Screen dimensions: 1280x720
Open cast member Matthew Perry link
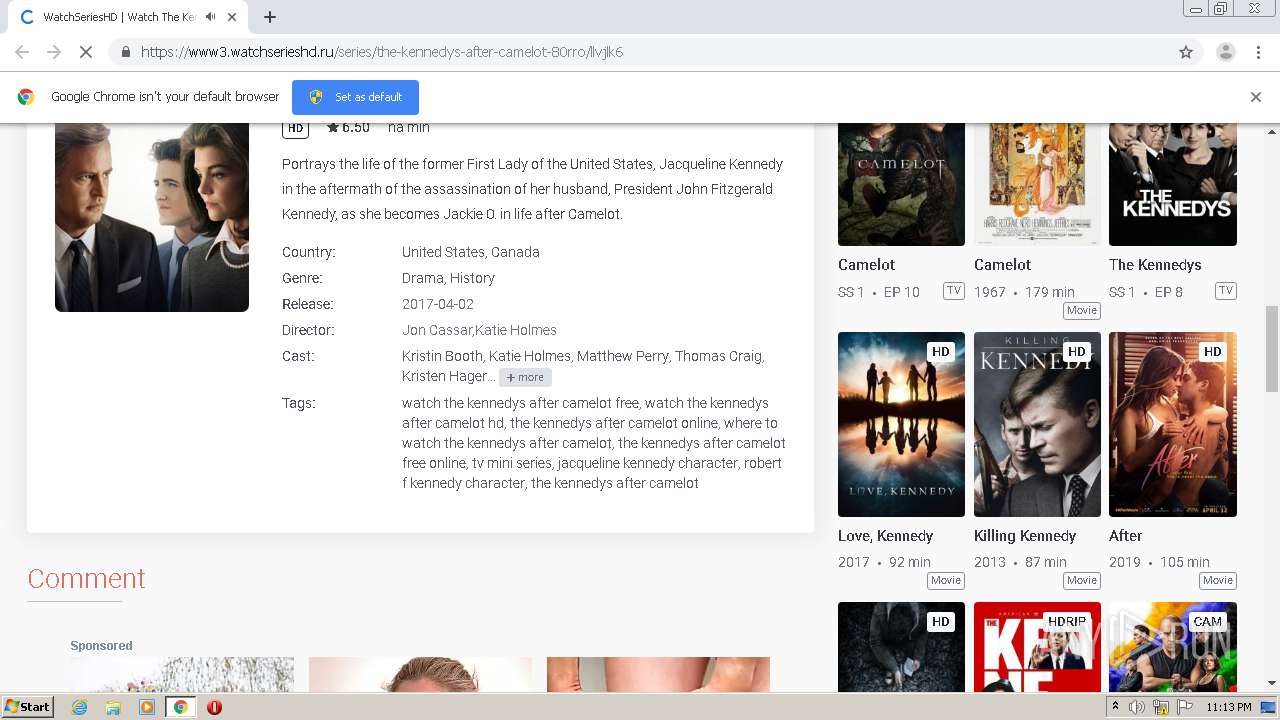pos(622,356)
